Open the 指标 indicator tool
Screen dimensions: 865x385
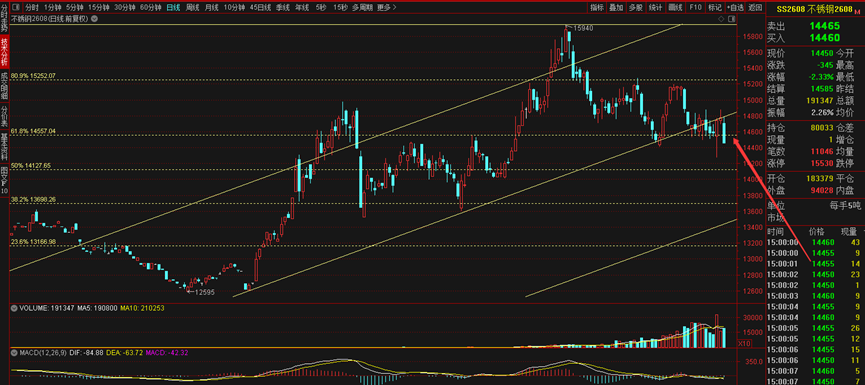tap(597, 7)
